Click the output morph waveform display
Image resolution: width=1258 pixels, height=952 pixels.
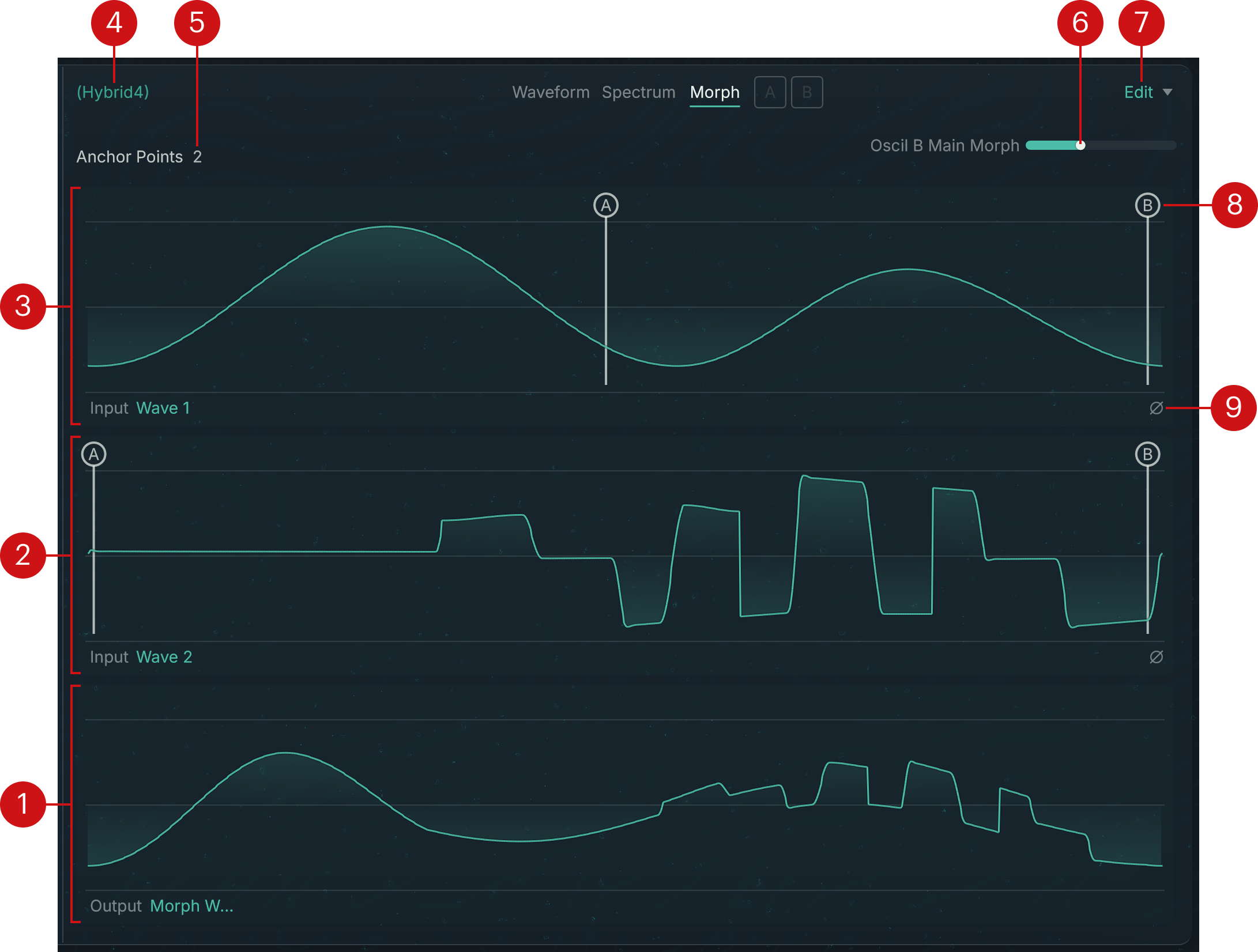[x=623, y=807]
